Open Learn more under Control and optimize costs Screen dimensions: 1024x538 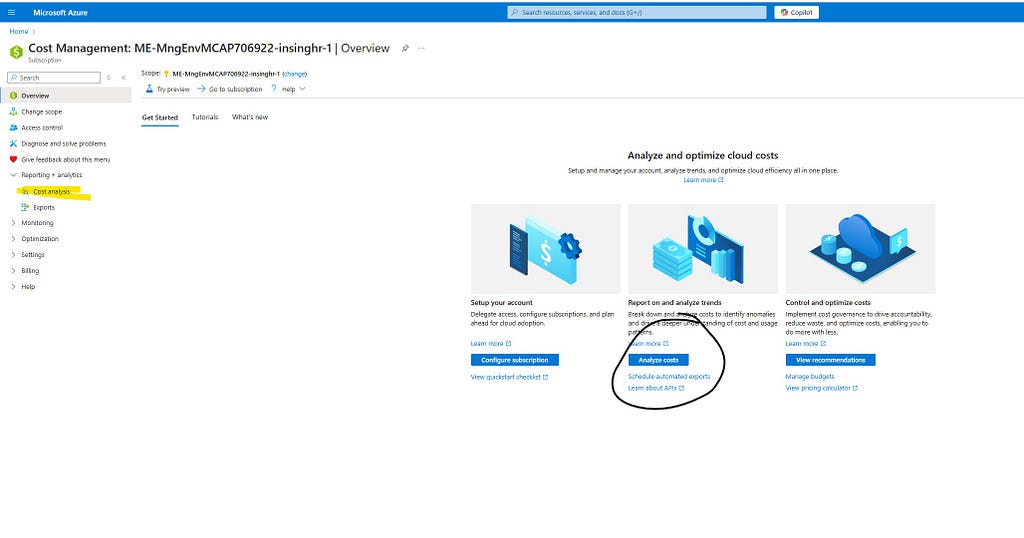805,343
